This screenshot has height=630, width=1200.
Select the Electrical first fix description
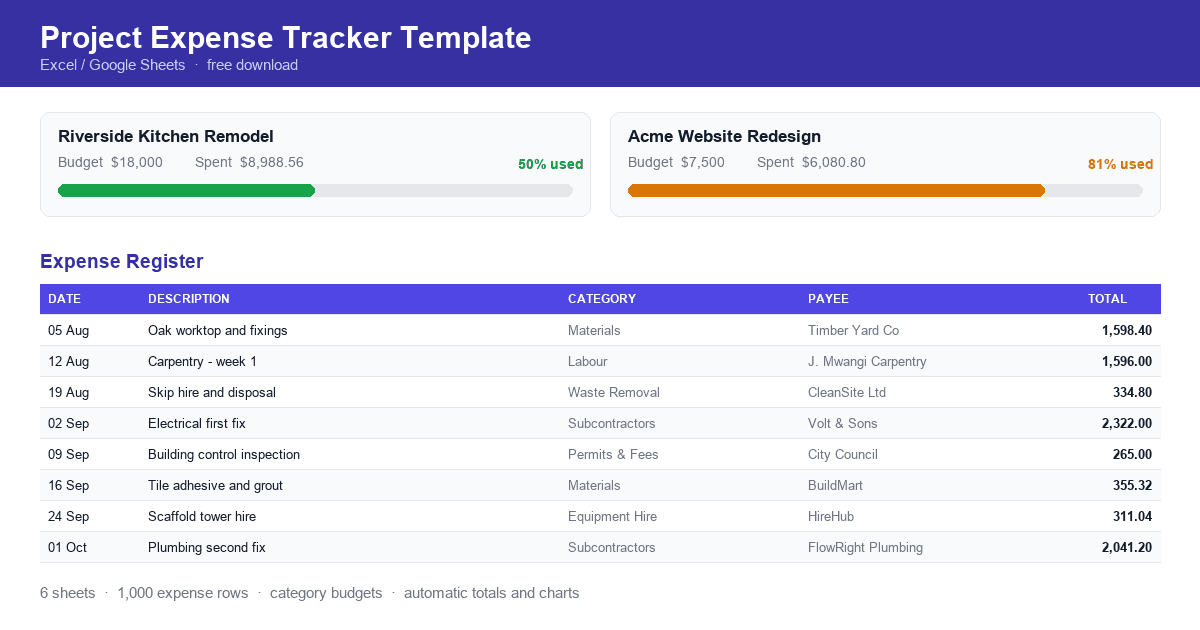coord(197,423)
